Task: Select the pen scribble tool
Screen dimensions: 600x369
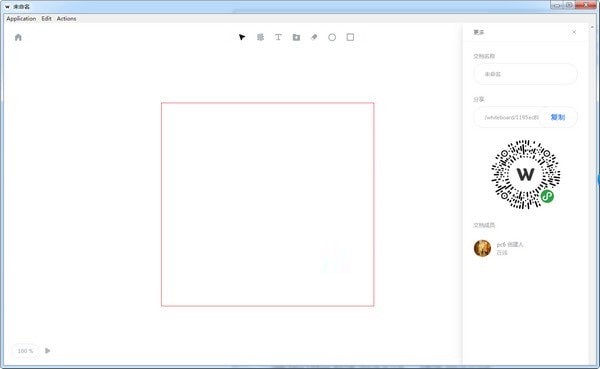Action: 260,37
